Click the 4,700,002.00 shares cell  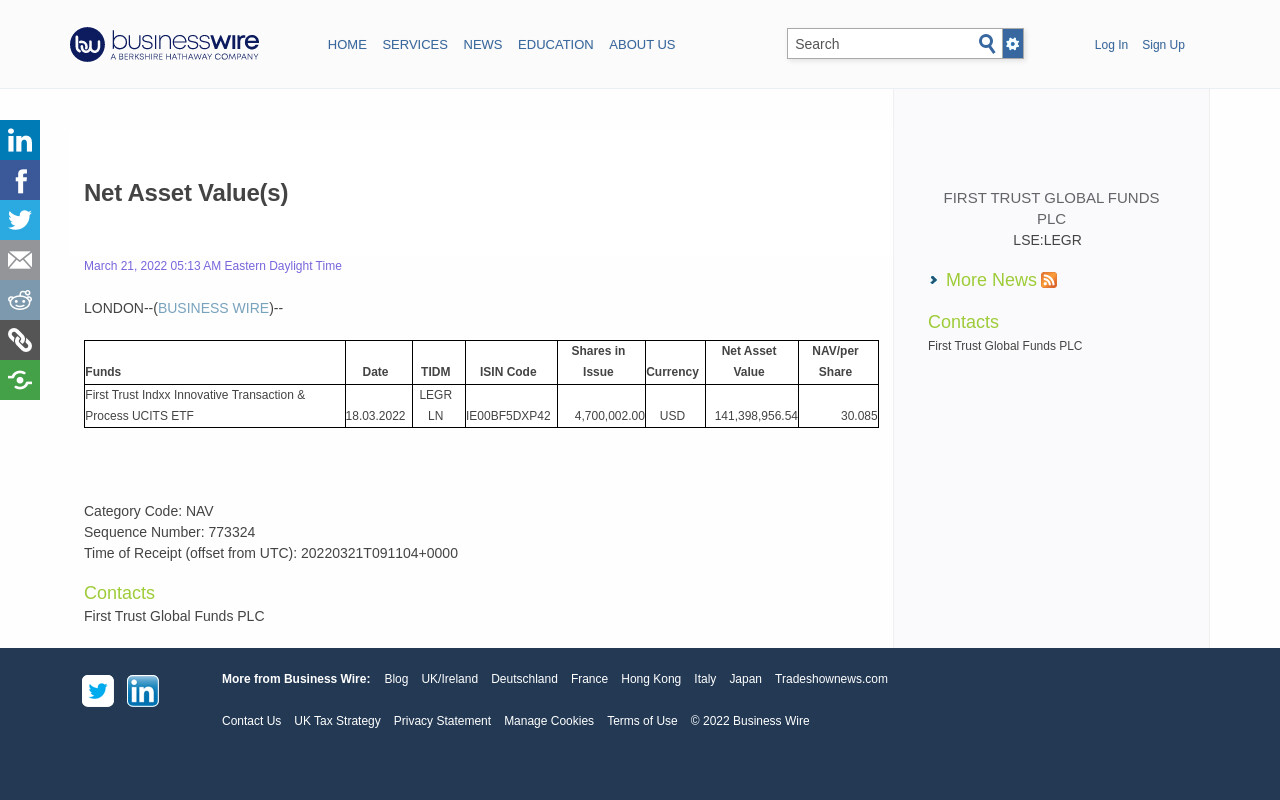pos(601,406)
